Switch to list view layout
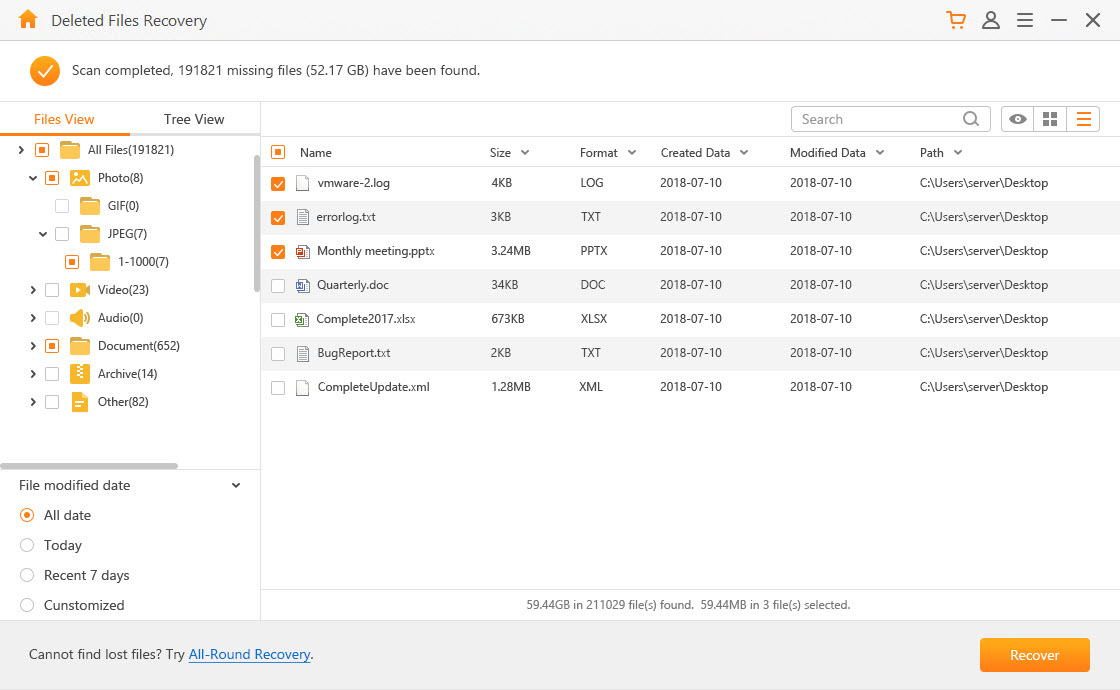This screenshot has height=690, width=1120. tap(1084, 118)
